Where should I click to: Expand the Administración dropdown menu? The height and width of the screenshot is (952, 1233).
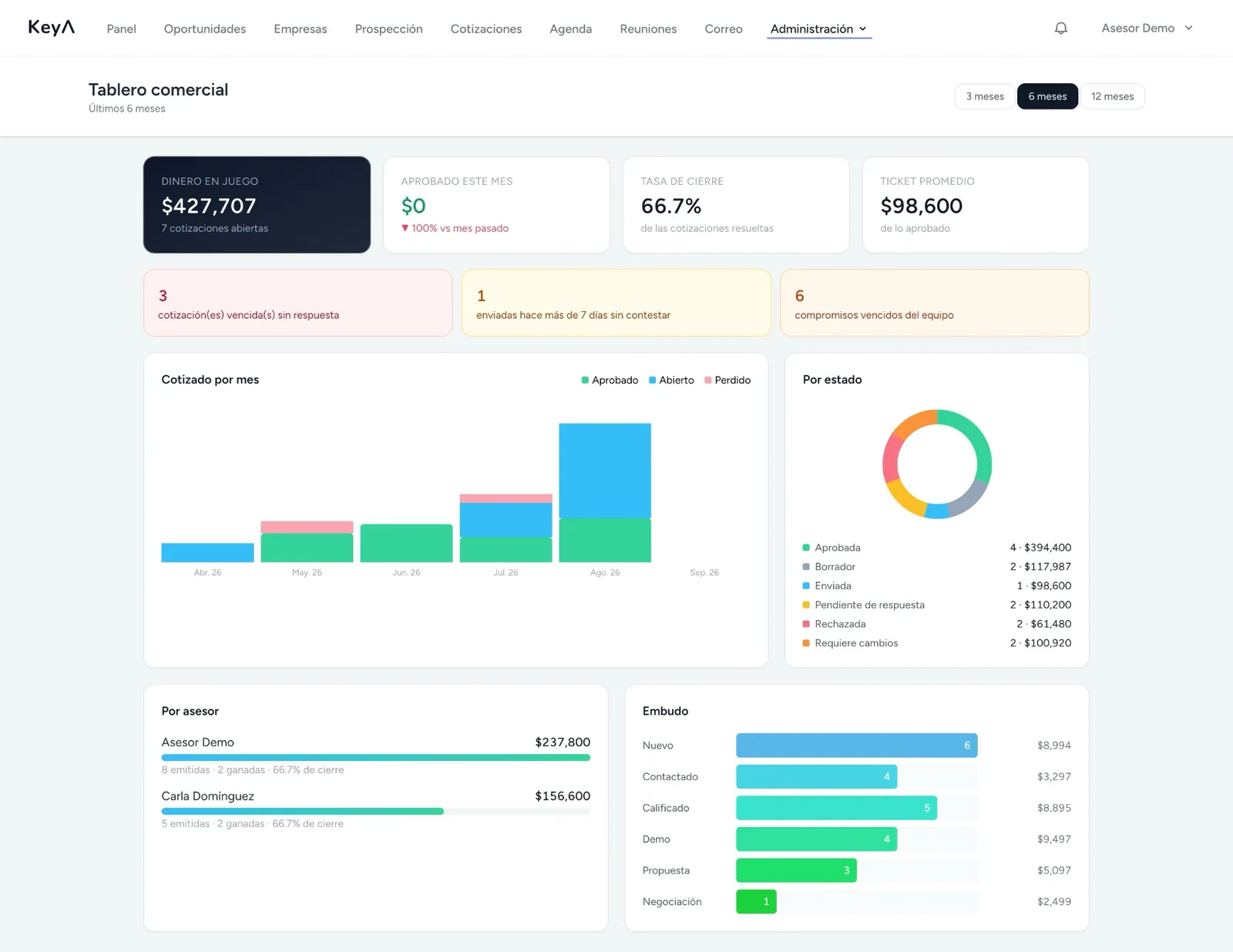(819, 29)
